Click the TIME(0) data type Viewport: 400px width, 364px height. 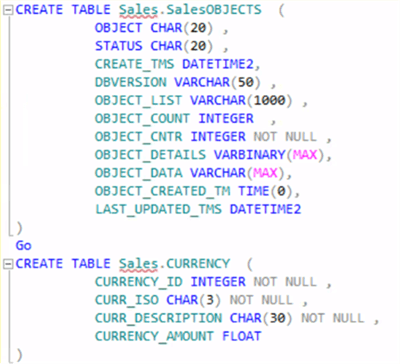[x=266, y=191]
